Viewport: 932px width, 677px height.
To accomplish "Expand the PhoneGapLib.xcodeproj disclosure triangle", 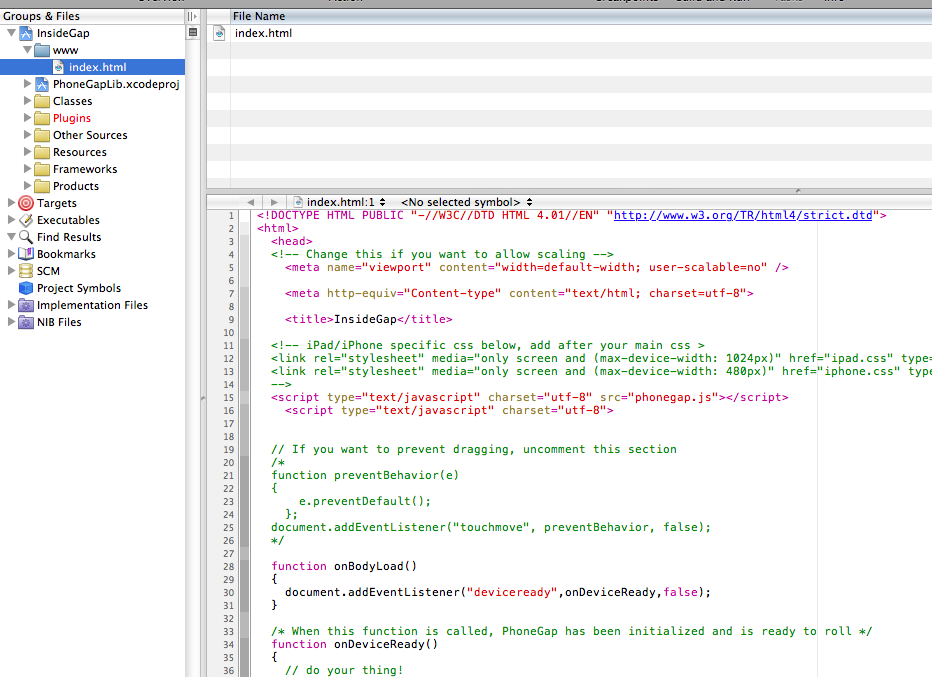I will pos(27,84).
